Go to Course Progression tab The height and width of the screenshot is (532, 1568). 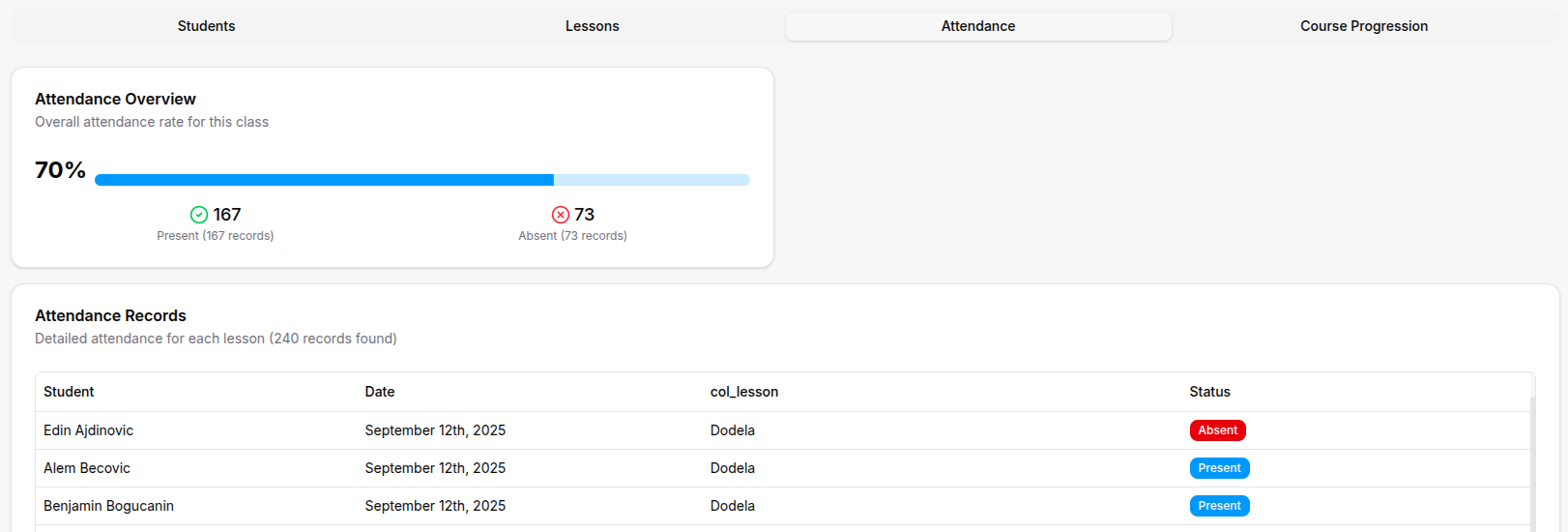point(1363,26)
